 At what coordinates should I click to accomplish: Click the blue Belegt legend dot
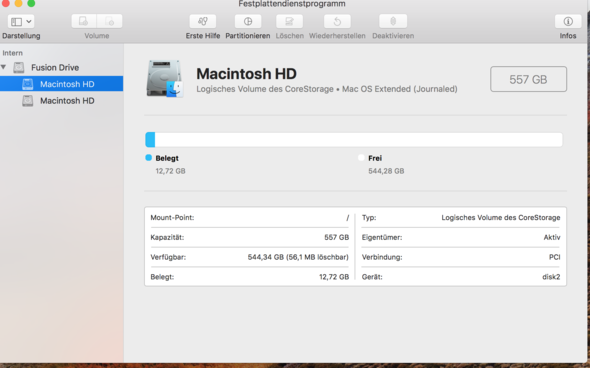click(x=149, y=158)
